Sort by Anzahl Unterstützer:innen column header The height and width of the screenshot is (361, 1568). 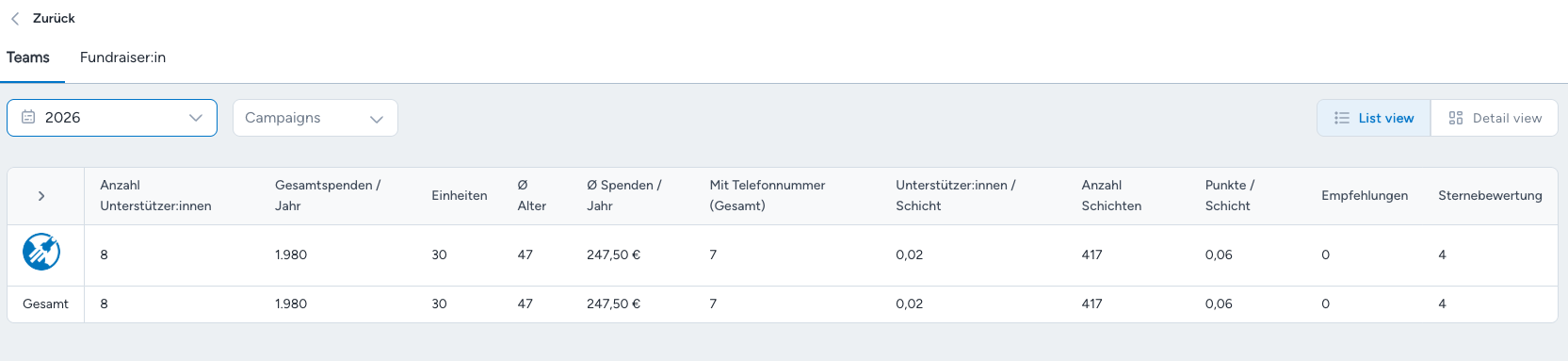156,196
